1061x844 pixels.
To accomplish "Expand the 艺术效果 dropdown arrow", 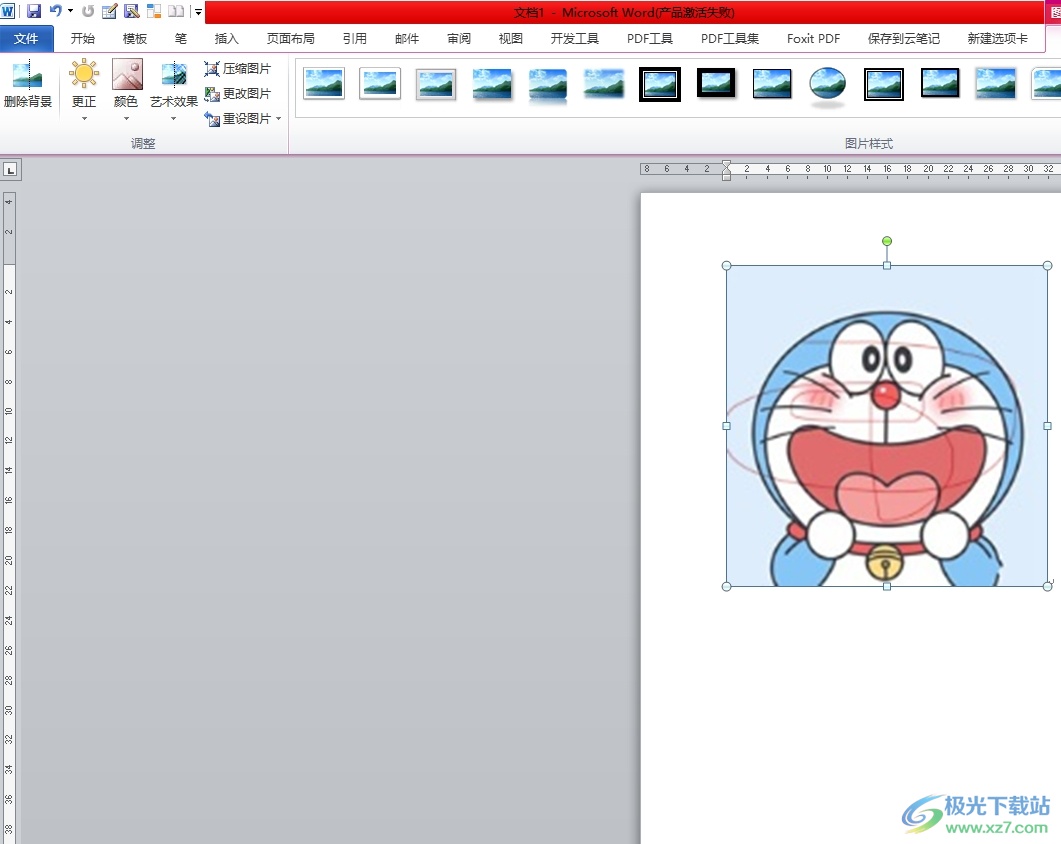I will [173, 118].
